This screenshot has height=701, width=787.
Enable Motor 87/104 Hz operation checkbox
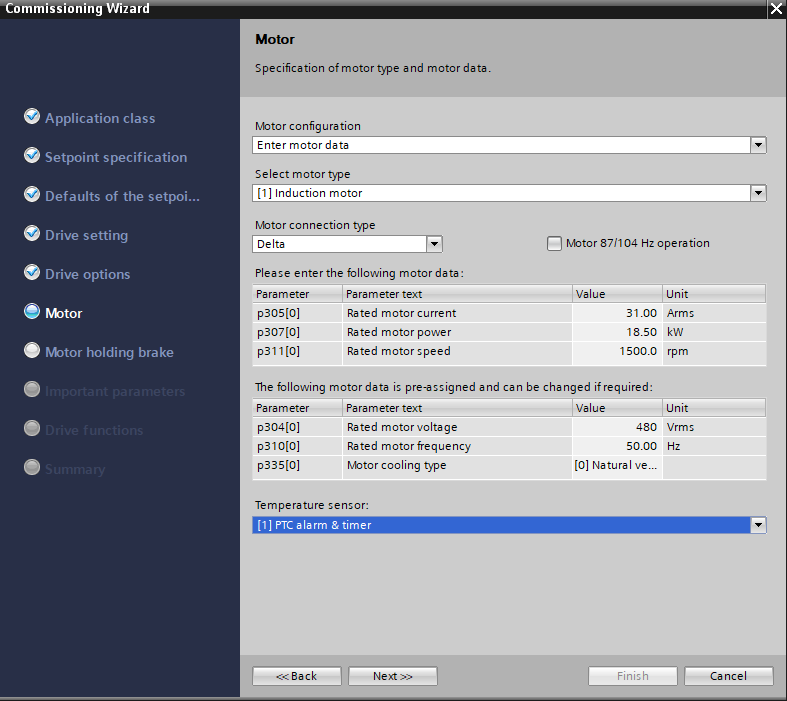554,243
